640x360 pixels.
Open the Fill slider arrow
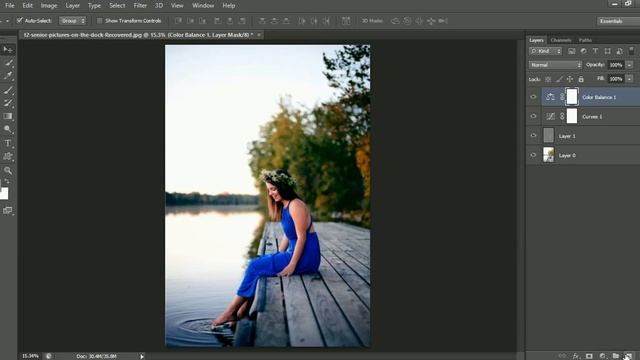[629, 79]
